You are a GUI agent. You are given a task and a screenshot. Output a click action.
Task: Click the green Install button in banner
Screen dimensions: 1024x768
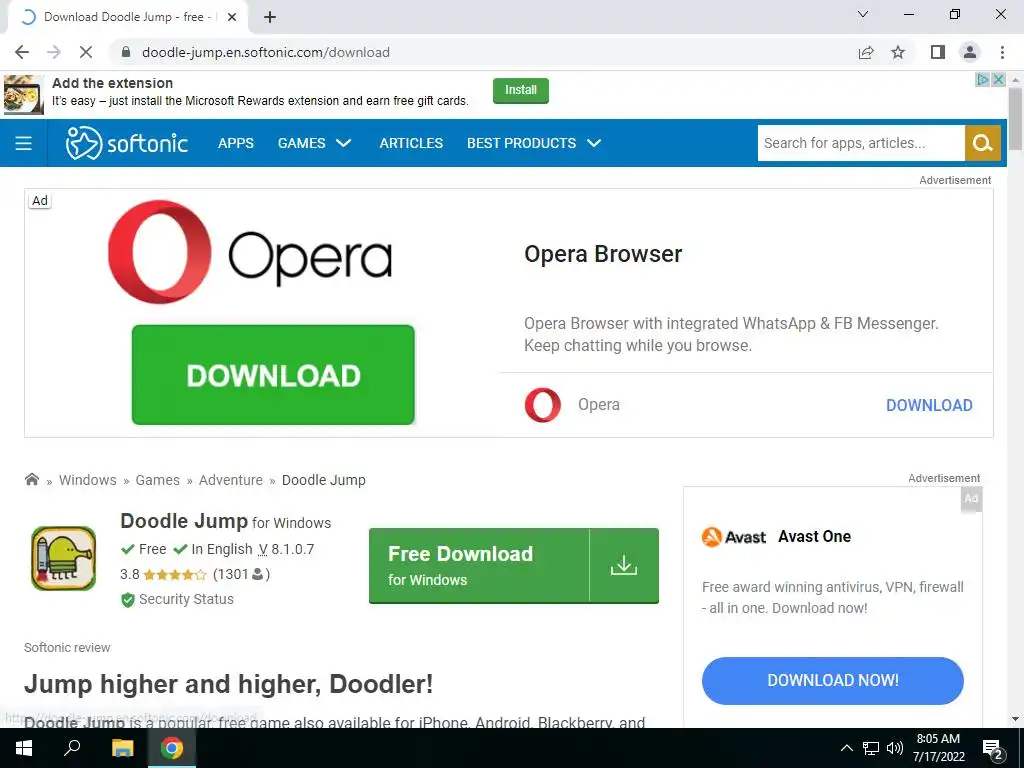pyautogui.click(x=520, y=90)
